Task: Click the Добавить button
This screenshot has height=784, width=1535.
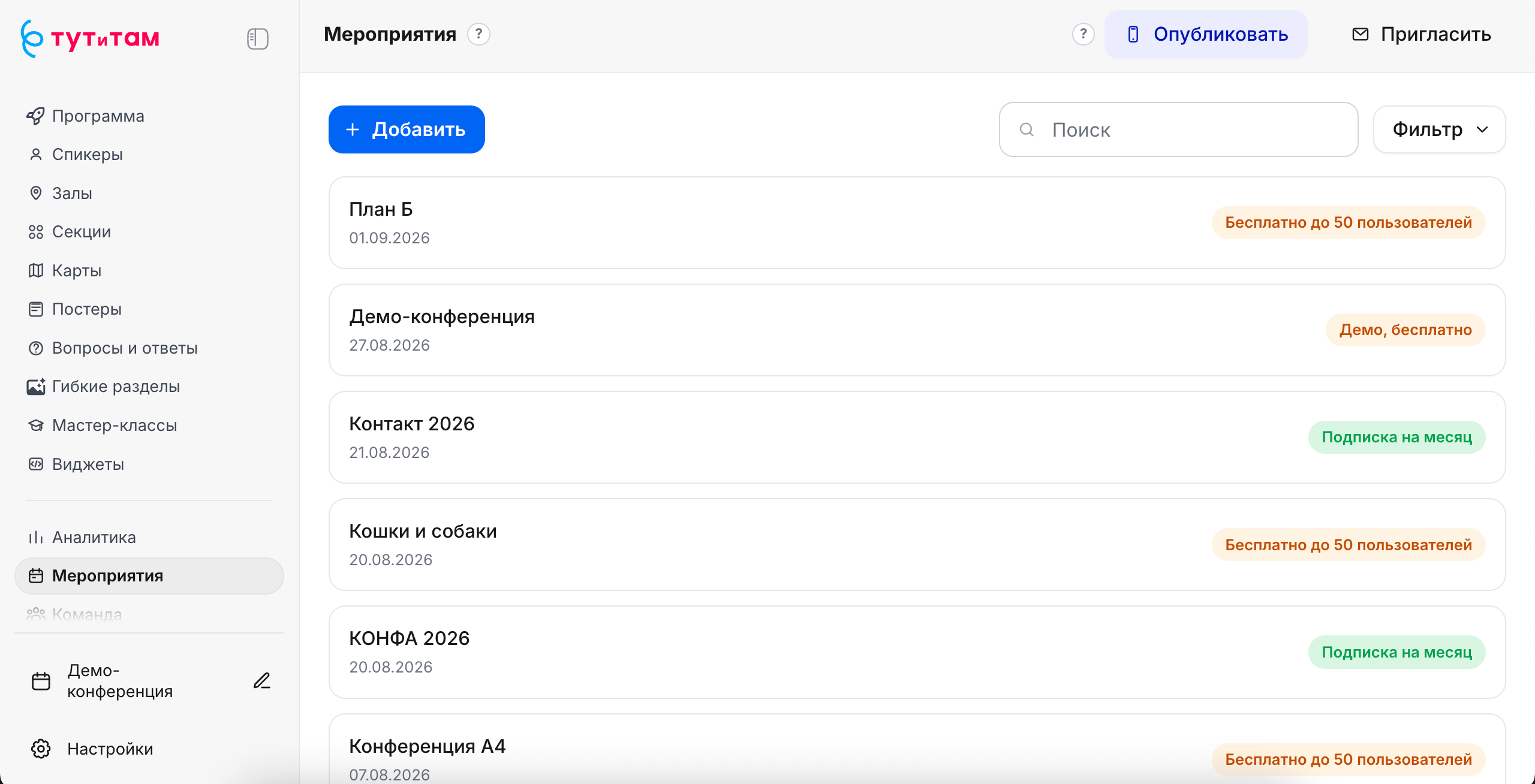Action: [407, 129]
